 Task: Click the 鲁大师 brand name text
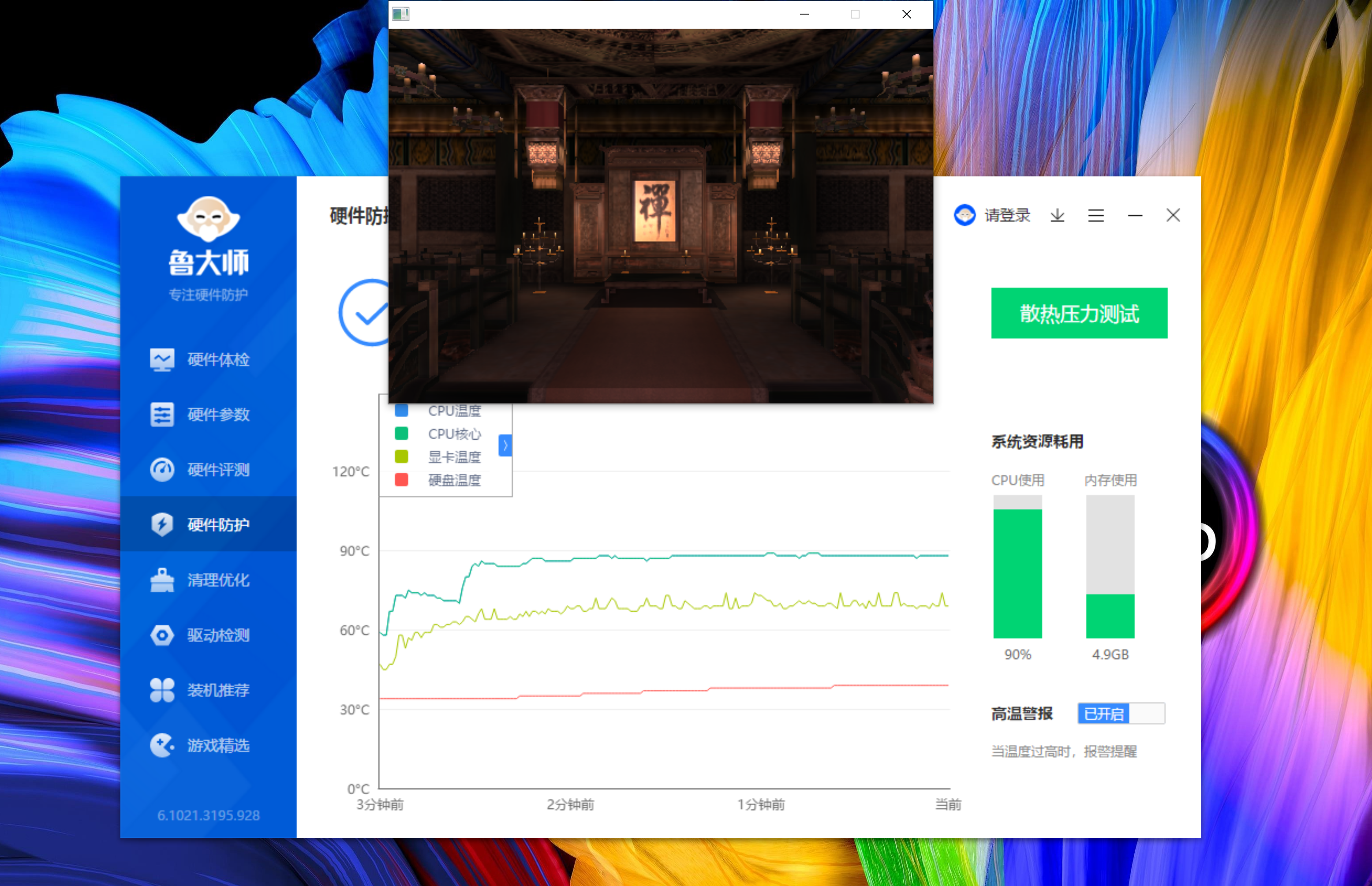point(208,262)
